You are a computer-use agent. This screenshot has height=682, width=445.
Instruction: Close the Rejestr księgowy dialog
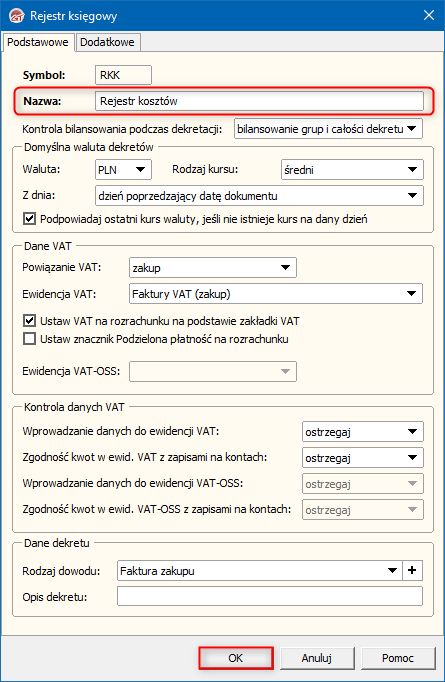pos(428,16)
